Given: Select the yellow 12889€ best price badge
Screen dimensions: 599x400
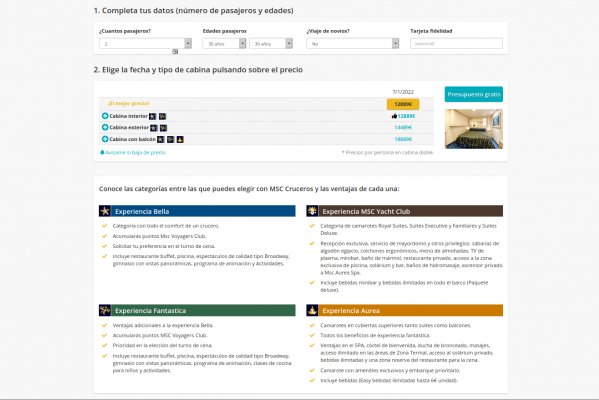Looking at the screenshot, I should (403, 104).
